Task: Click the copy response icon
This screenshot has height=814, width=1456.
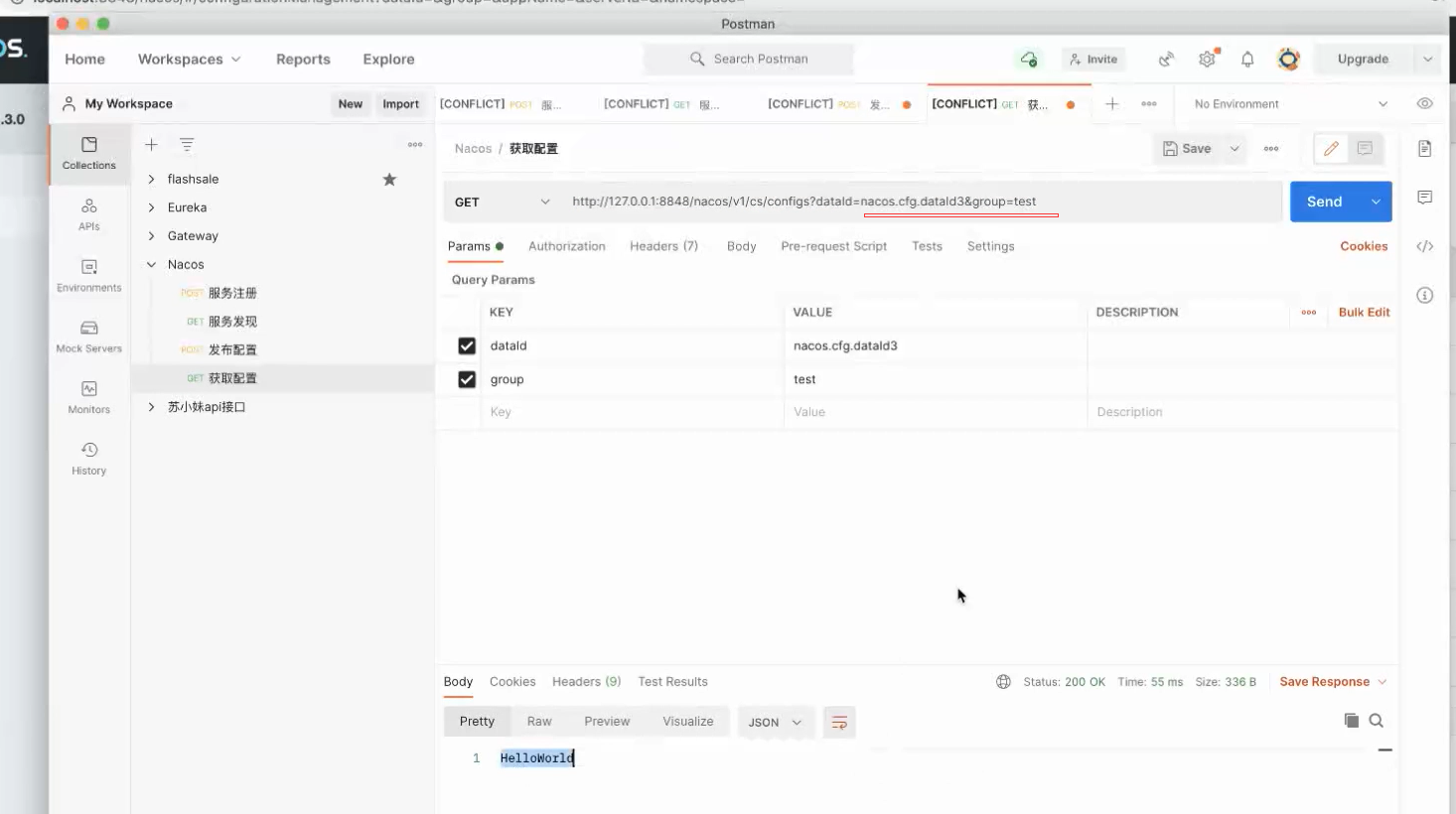Action: point(1351,721)
